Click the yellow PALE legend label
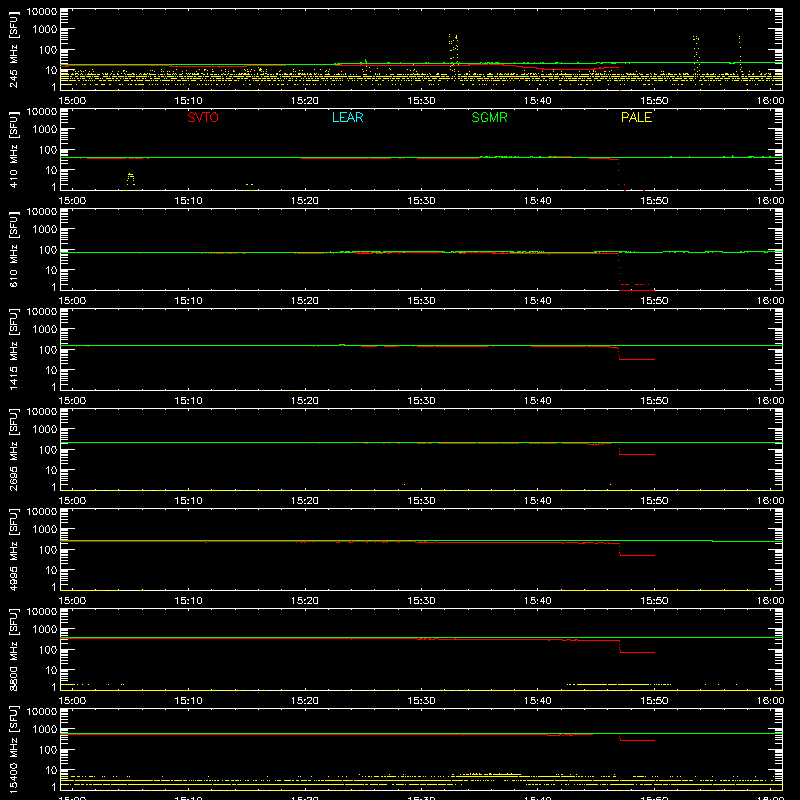 pyautogui.click(x=636, y=117)
